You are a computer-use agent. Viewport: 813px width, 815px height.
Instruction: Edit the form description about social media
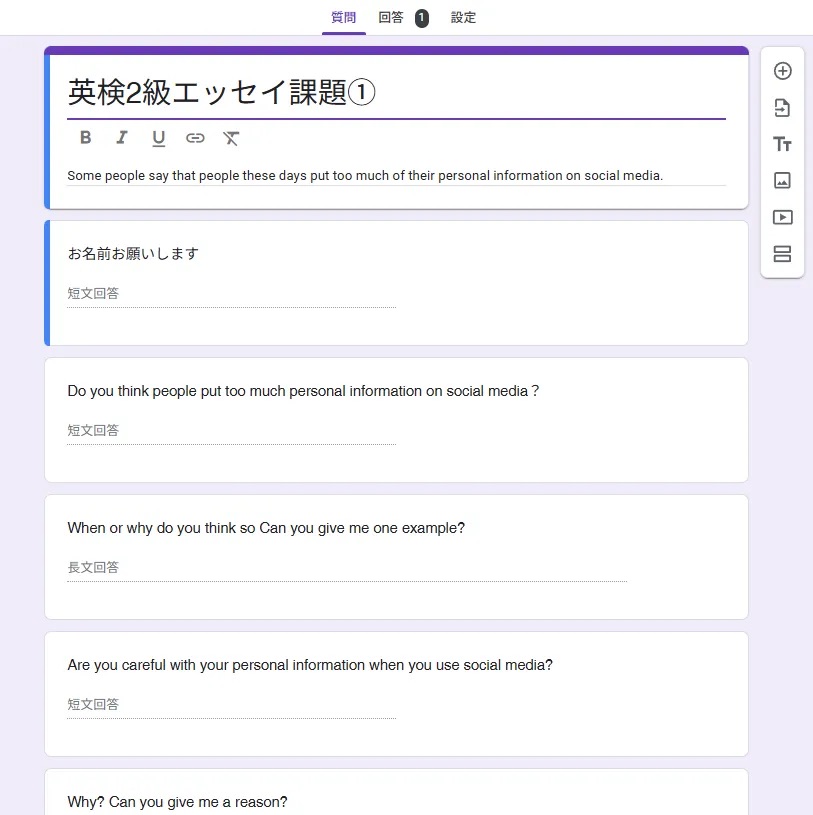pos(396,176)
